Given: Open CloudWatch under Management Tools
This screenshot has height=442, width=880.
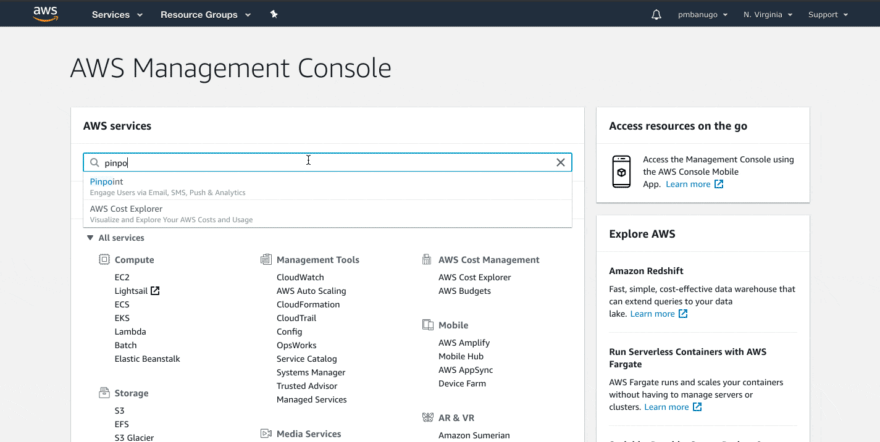Looking at the screenshot, I should pos(300,278).
